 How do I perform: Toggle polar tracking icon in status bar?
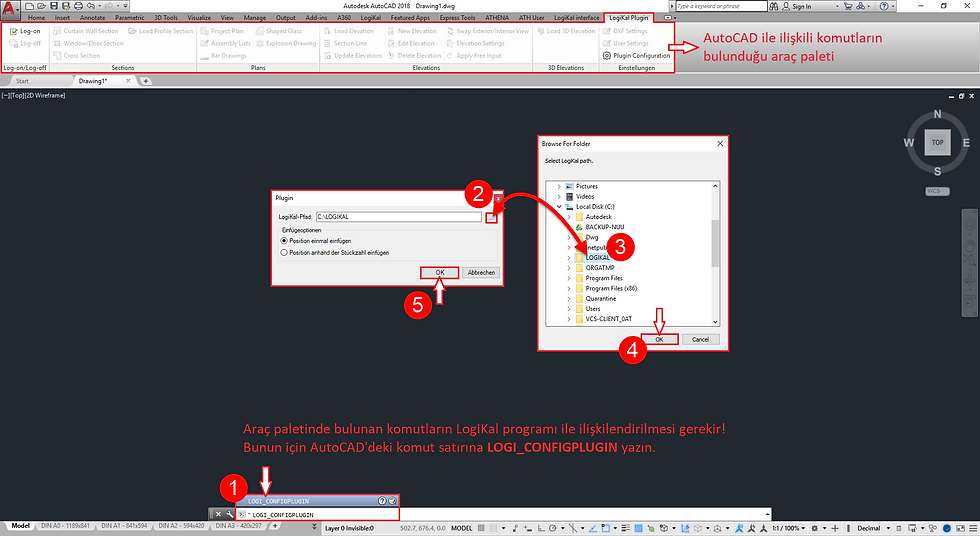click(552, 529)
